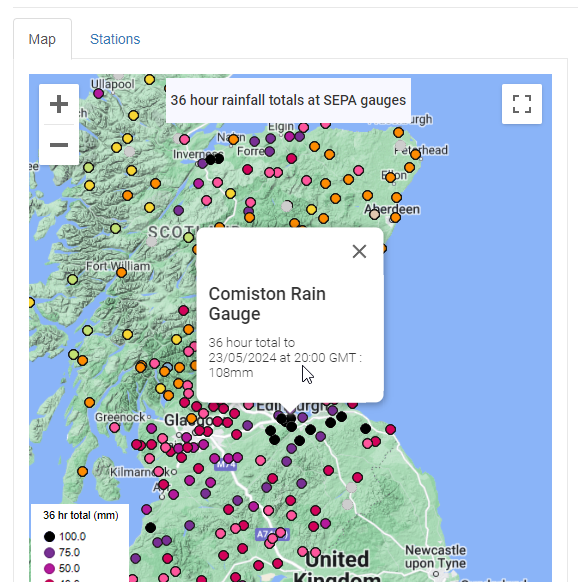Viewport: 578px width, 582px height.
Task: Open the beige gauge marker at Aberdeen
Action: pyautogui.click(x=374, y=214)
